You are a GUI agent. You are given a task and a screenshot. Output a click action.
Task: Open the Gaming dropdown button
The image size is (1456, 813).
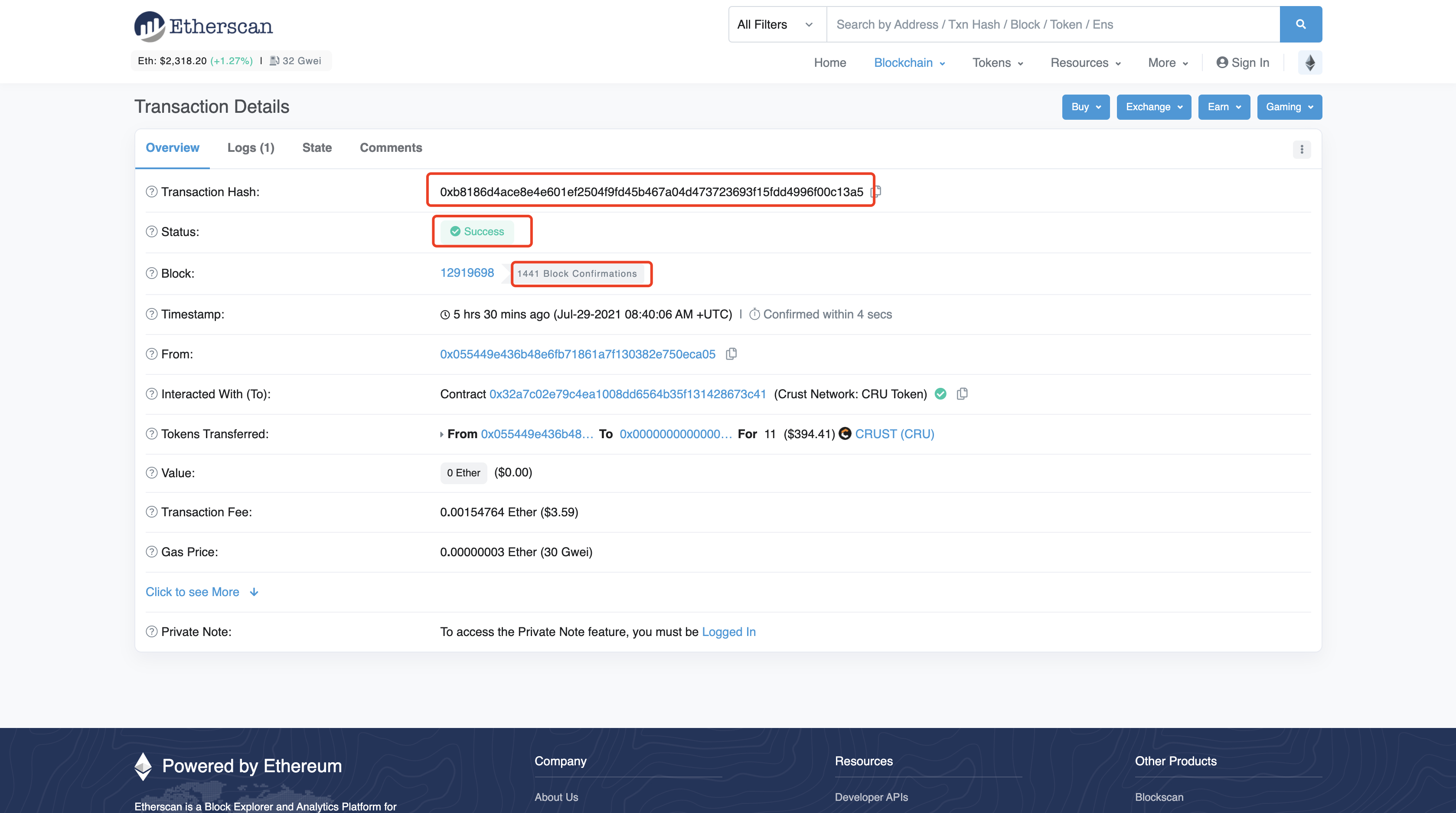(x=1289, y=107)
